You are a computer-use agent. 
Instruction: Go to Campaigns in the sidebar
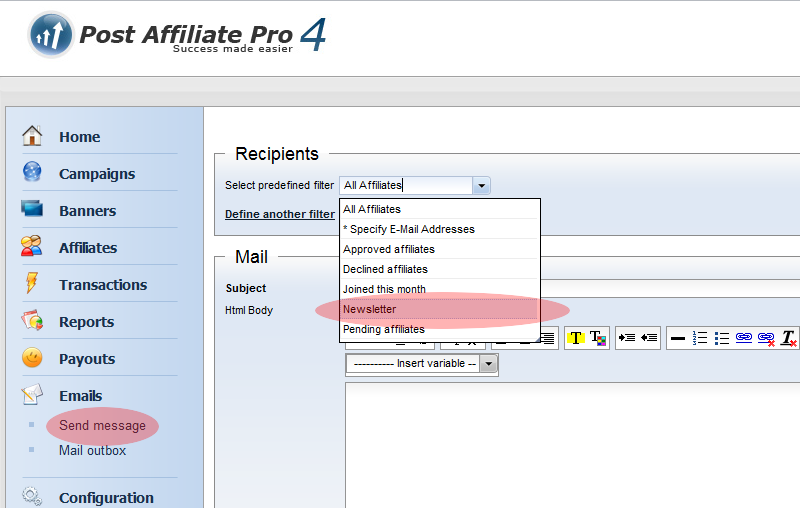click(97, 174)
